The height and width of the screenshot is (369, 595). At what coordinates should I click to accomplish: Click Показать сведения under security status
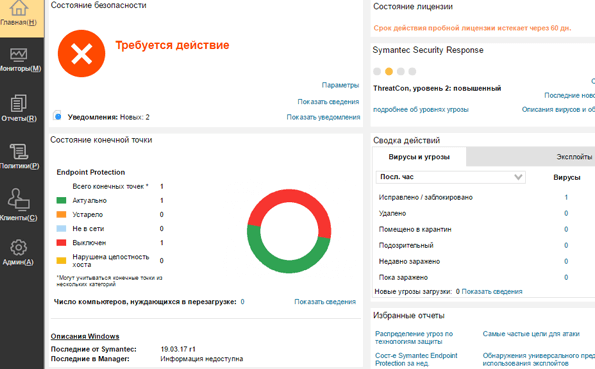pos(328,101)
